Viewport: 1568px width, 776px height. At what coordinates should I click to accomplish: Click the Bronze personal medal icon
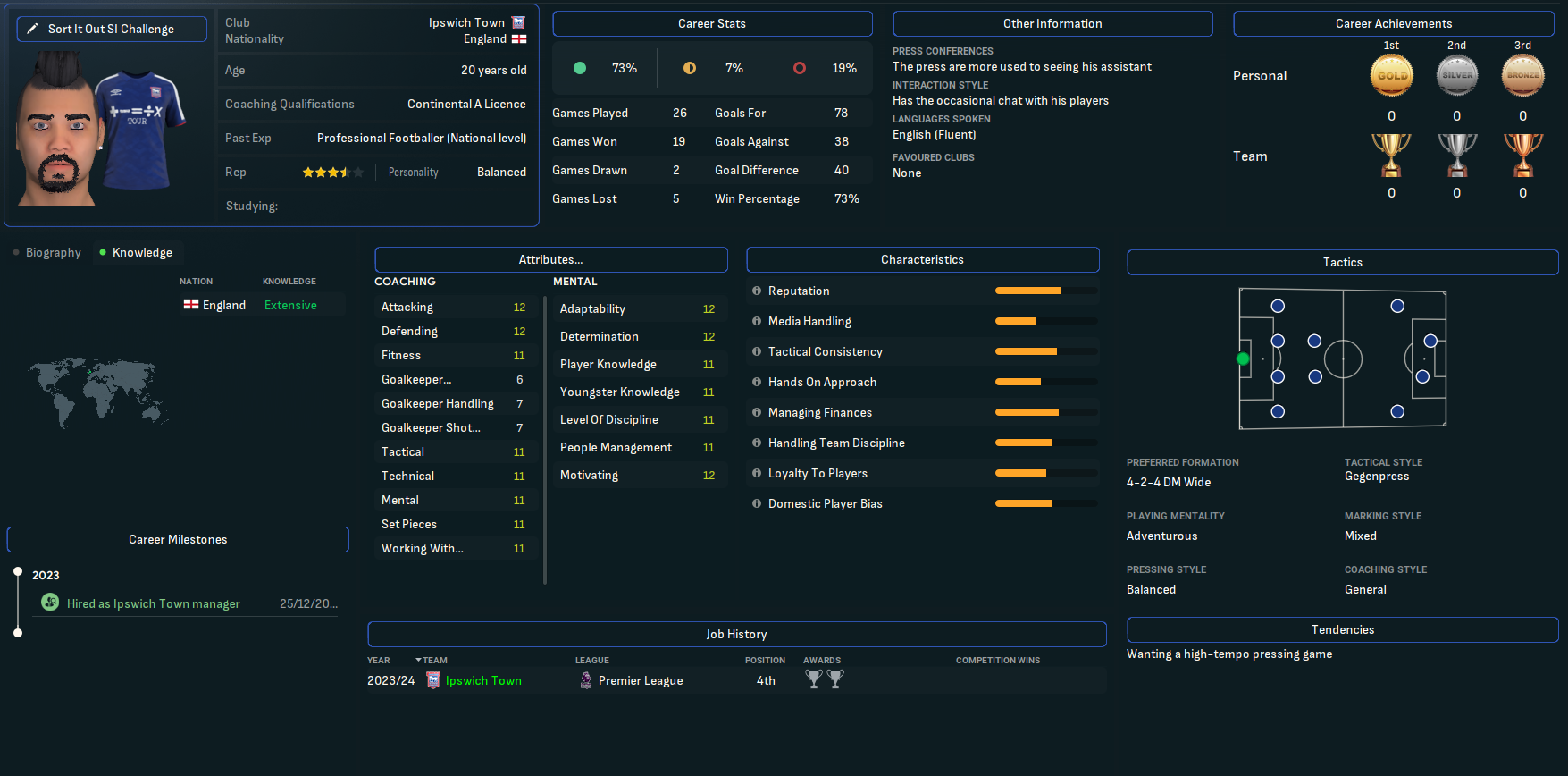1523,76
